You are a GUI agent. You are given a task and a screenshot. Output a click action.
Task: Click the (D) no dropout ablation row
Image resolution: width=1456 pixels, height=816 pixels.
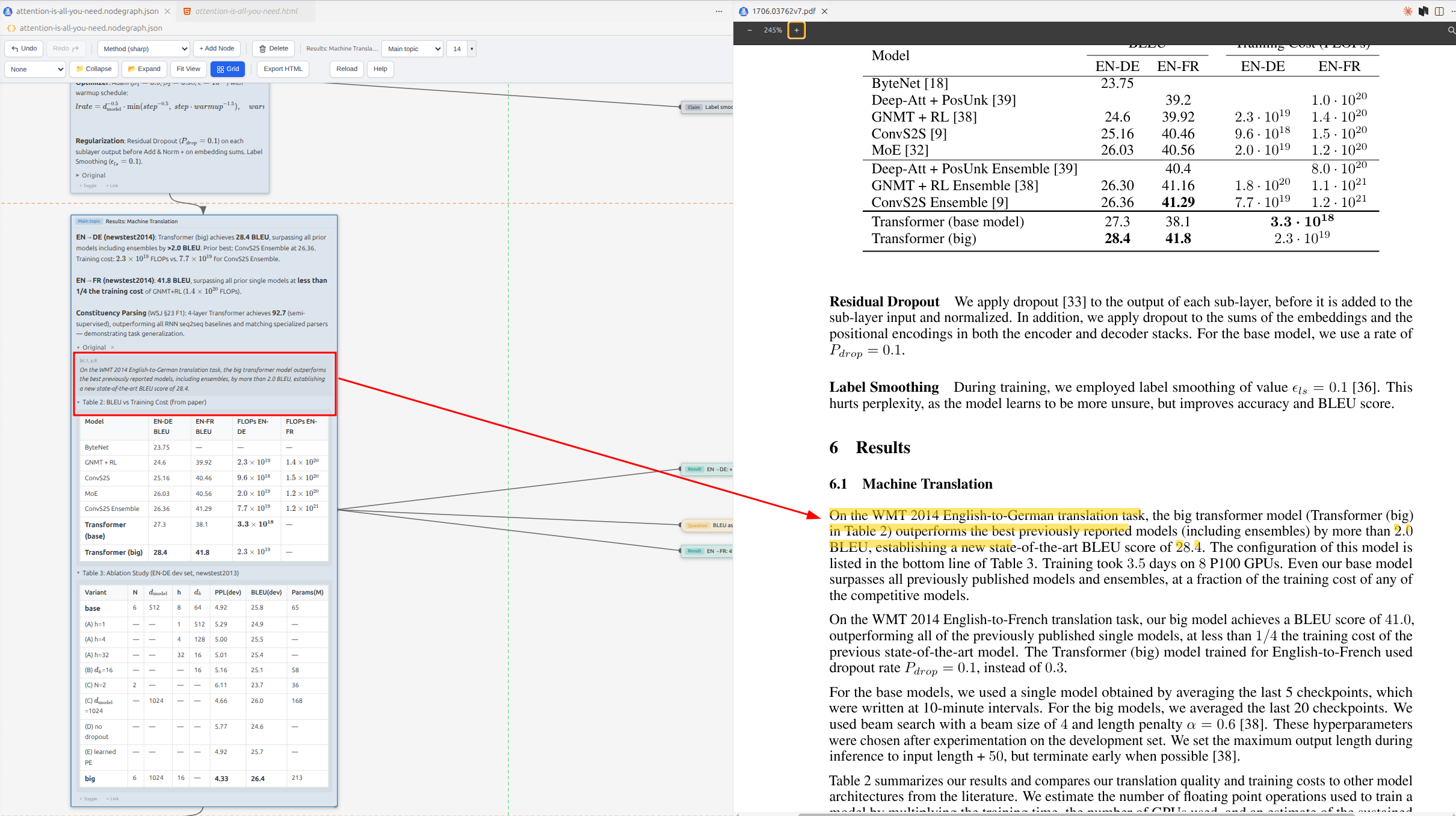coord(204,732)
